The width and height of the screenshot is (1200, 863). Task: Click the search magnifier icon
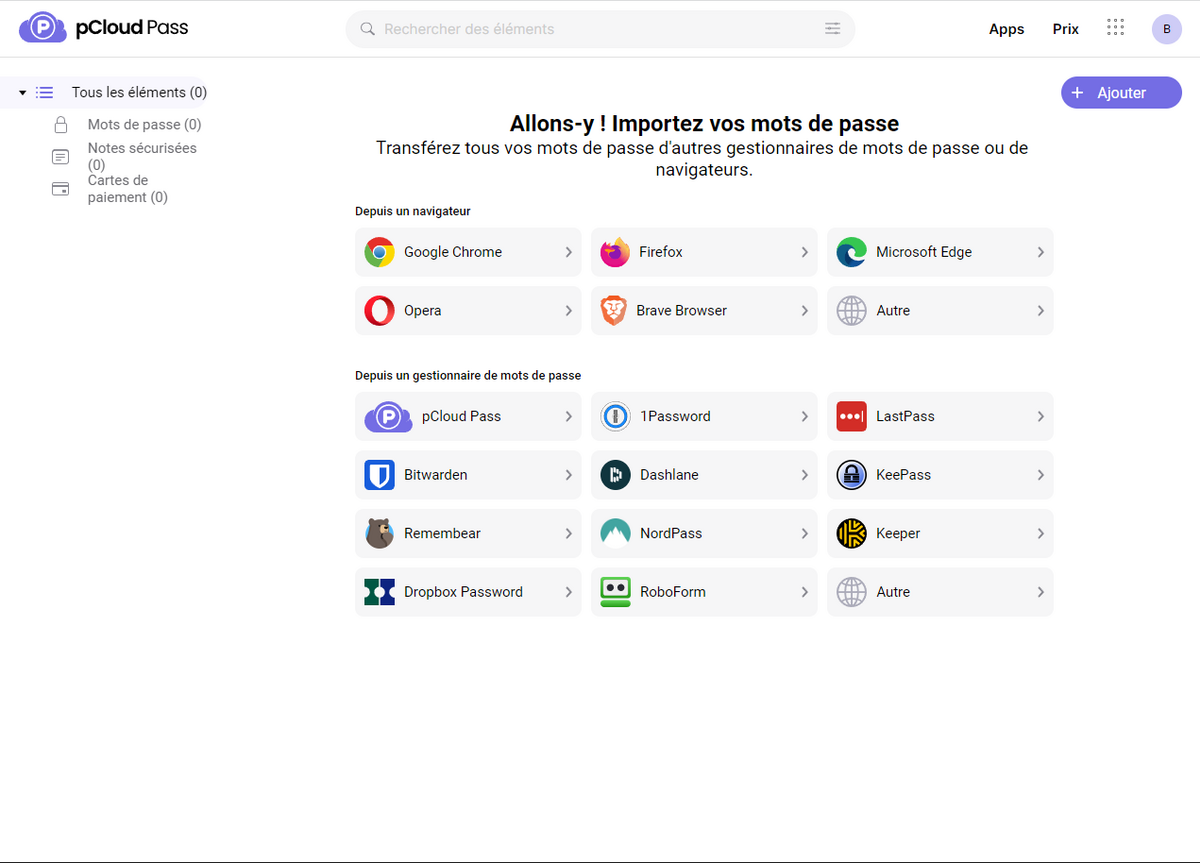point(367,29)
